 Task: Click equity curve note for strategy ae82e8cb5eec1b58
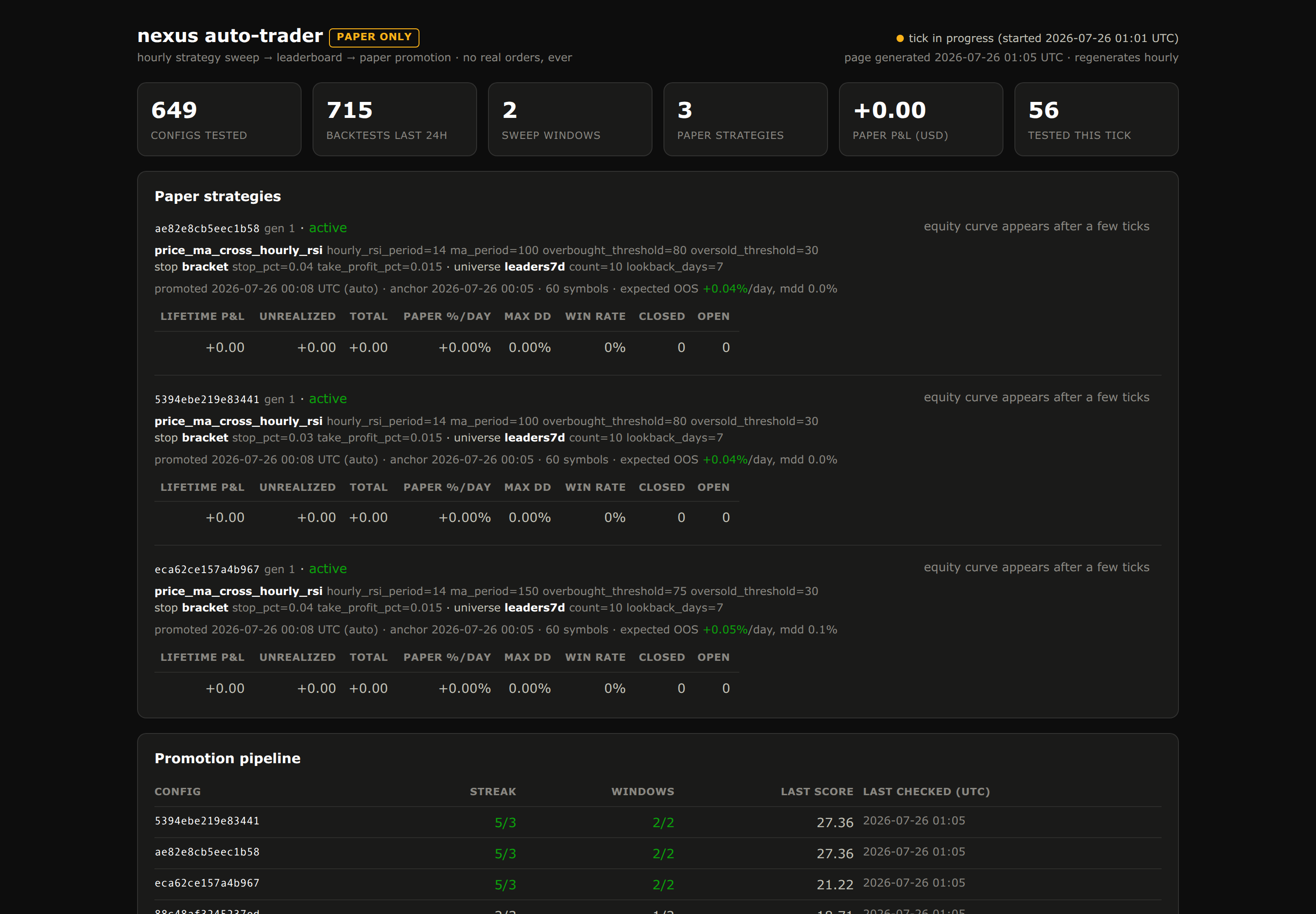coord(1036,226)
